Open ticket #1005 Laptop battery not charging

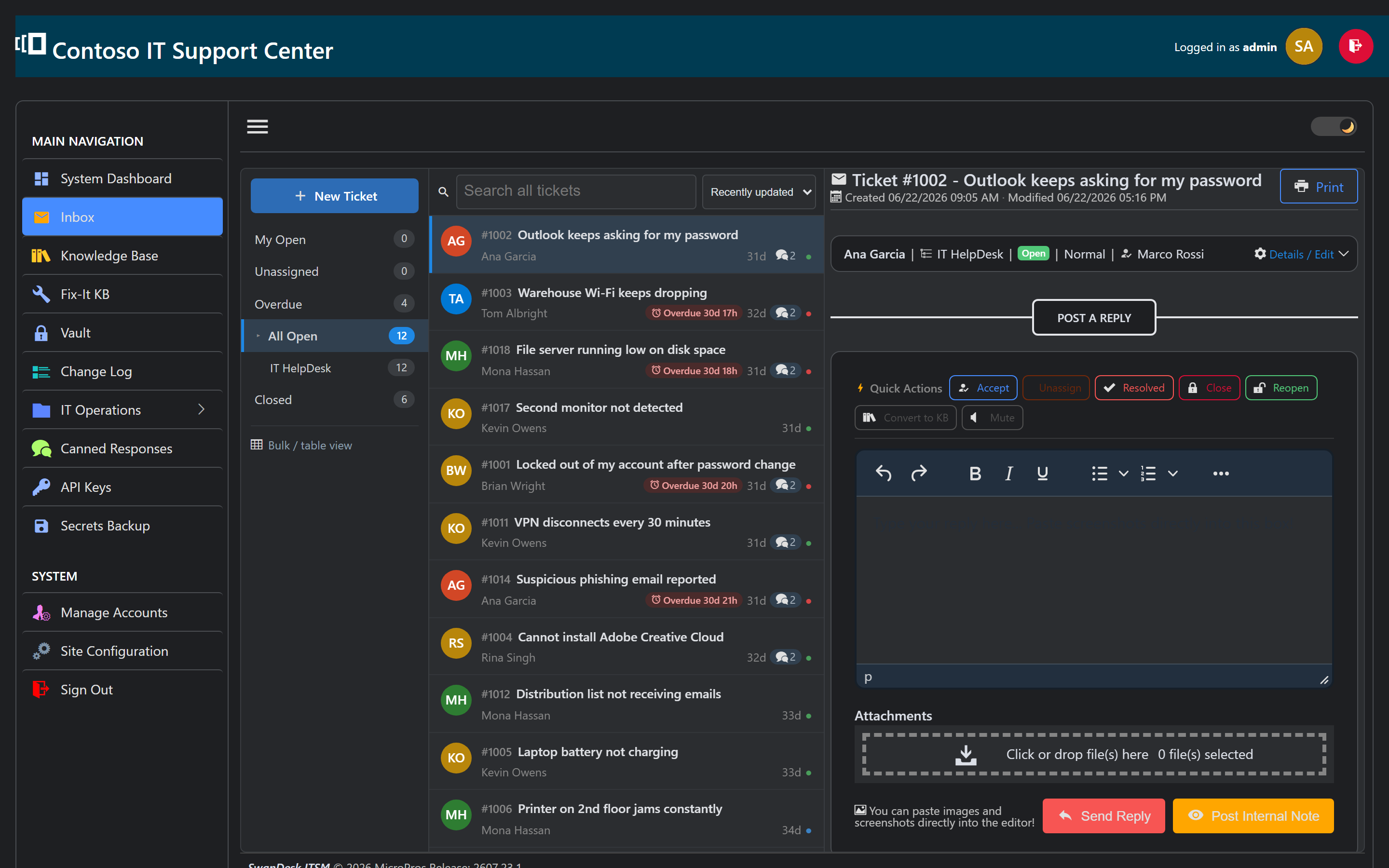(626, 761)
